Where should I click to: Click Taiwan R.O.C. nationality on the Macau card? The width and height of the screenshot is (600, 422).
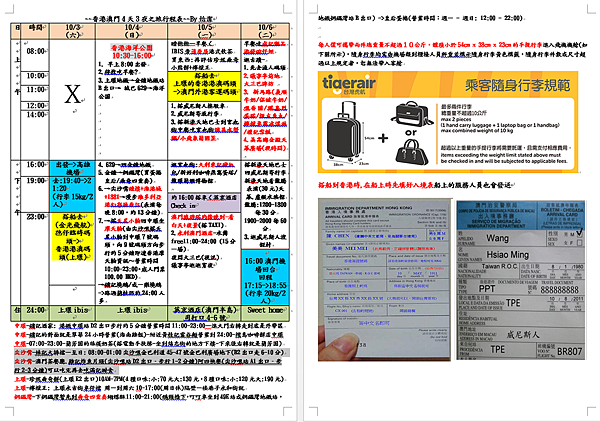499,266
